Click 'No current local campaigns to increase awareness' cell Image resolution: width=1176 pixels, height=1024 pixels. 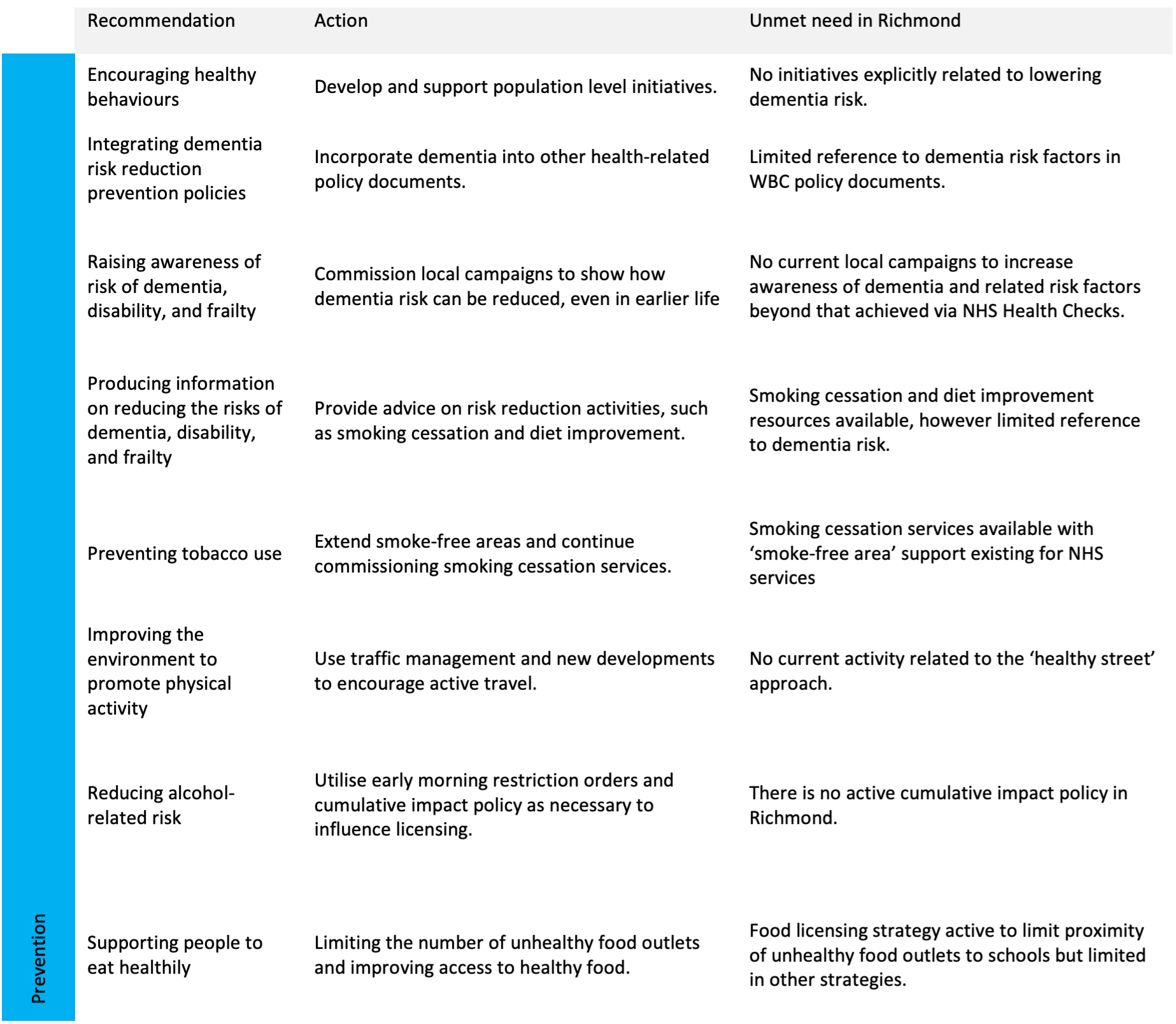[945, 287]
